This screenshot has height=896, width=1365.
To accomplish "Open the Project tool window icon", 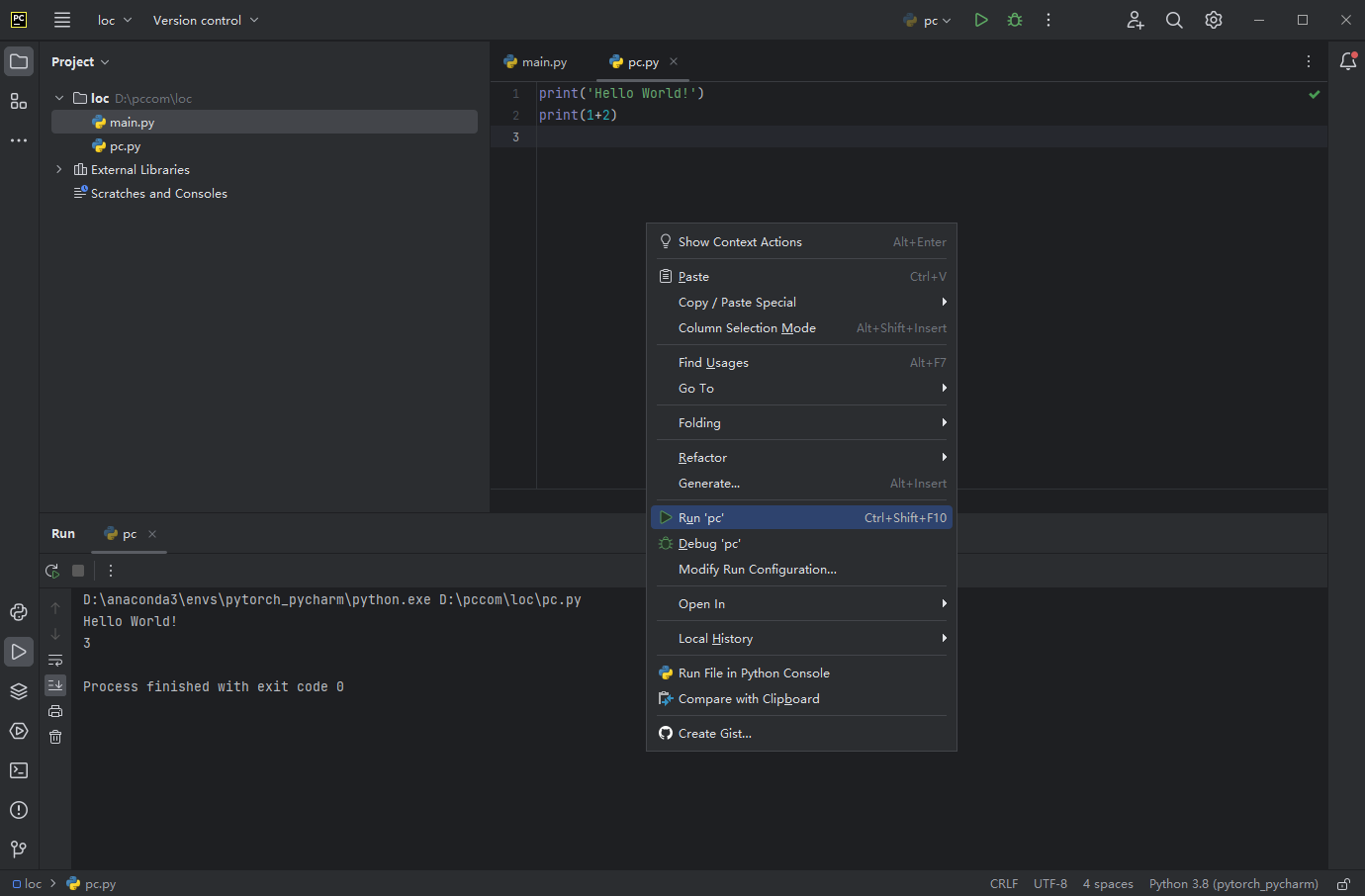I will click(x=19, y=61).
